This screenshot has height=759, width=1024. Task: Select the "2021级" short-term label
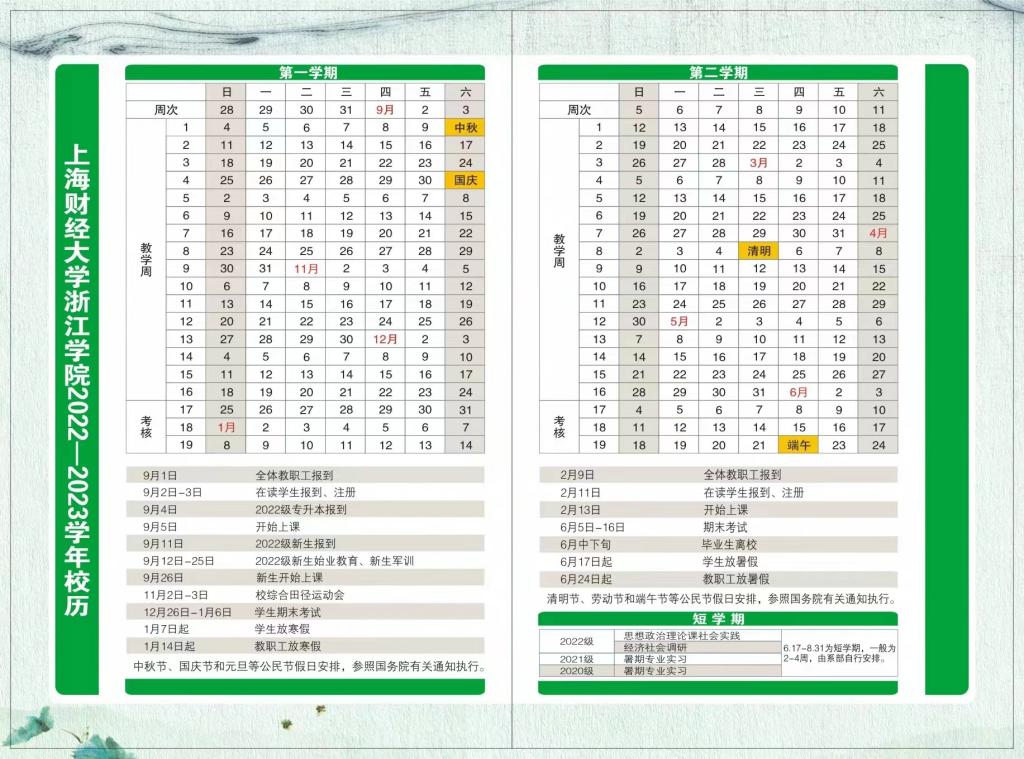coord(576,659)
